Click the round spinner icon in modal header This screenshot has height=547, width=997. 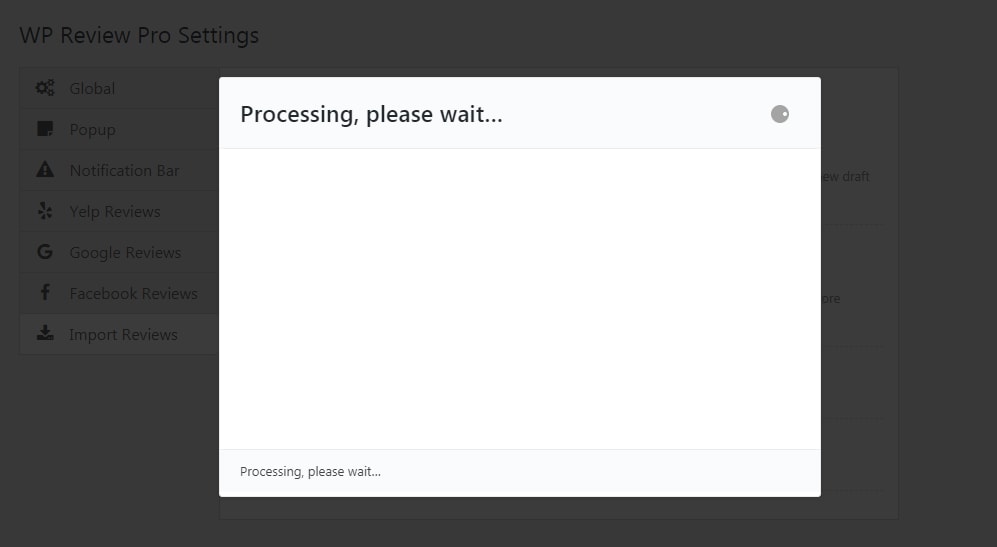(x=780, y=114)
